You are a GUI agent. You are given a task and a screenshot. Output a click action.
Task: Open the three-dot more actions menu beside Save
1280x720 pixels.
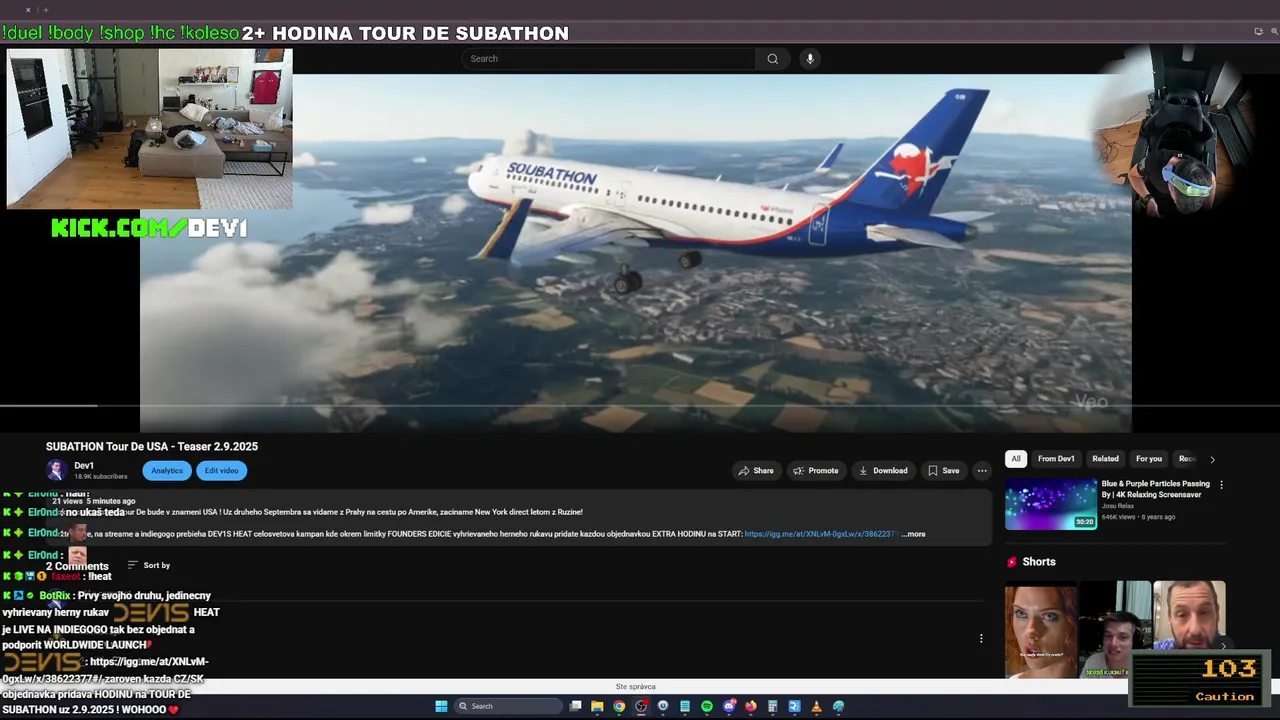pyautogui.click(x=982, y=471)
